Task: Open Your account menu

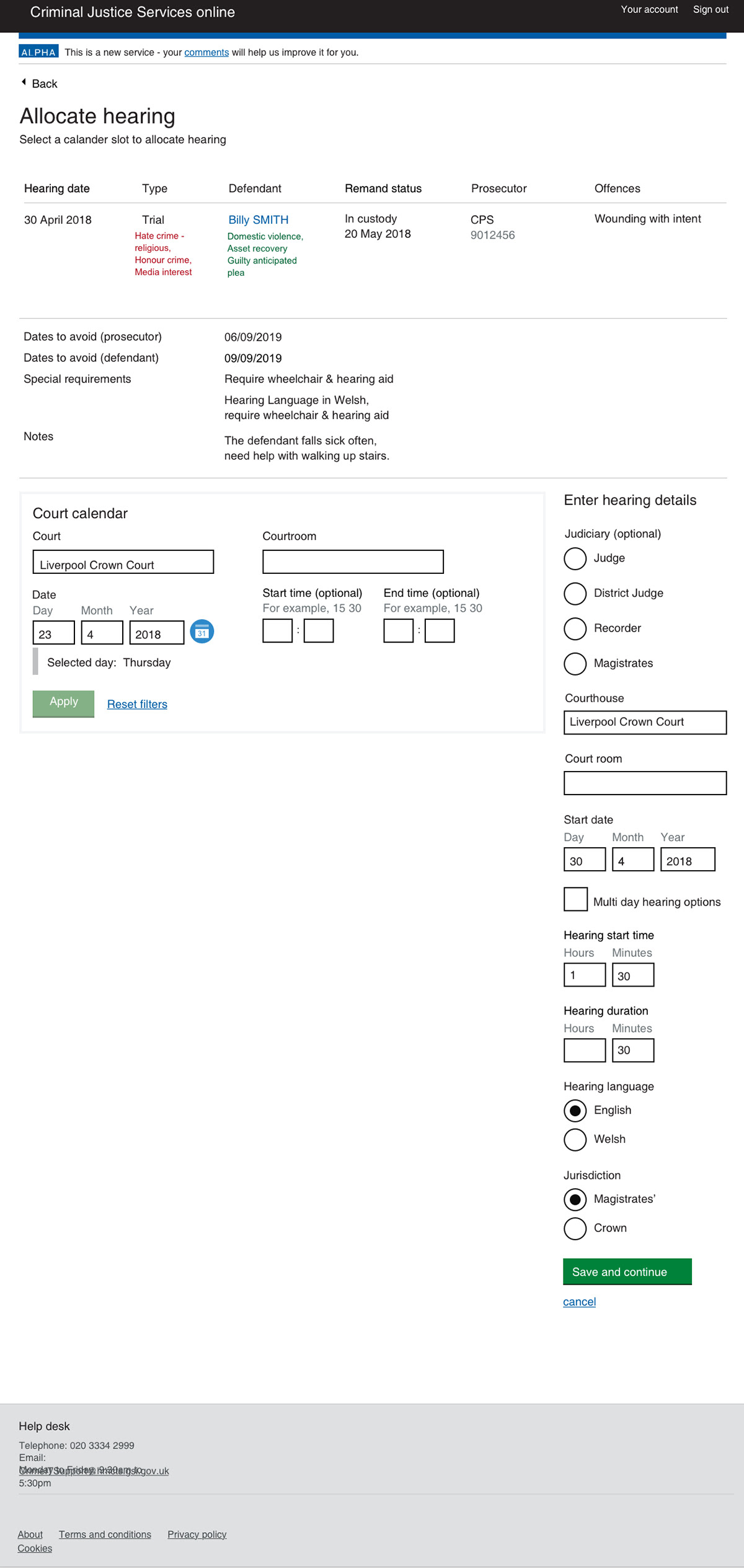Action: [649, 10]
